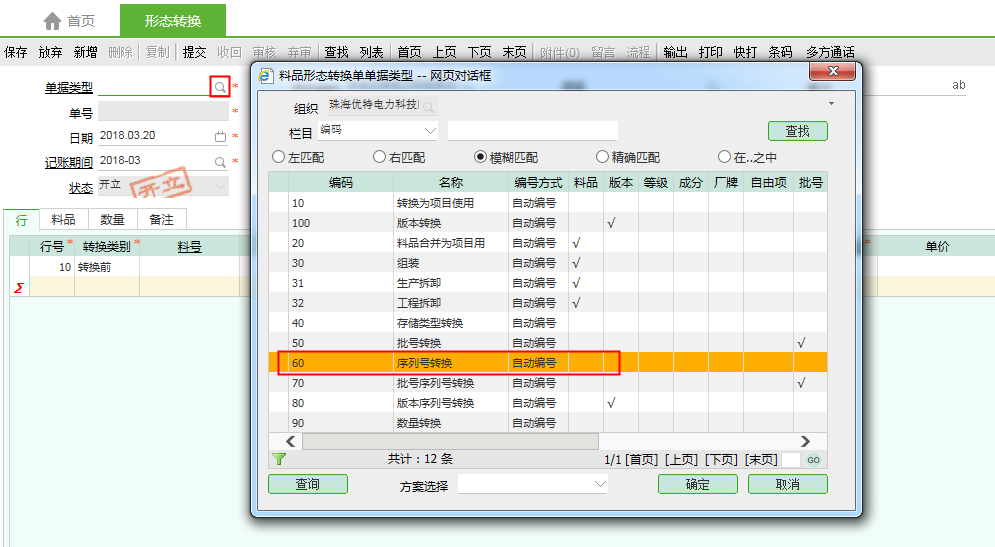Expand the small arrow at dialog top-right
This screenshot has width=995, height=547.
pos(830,103)
